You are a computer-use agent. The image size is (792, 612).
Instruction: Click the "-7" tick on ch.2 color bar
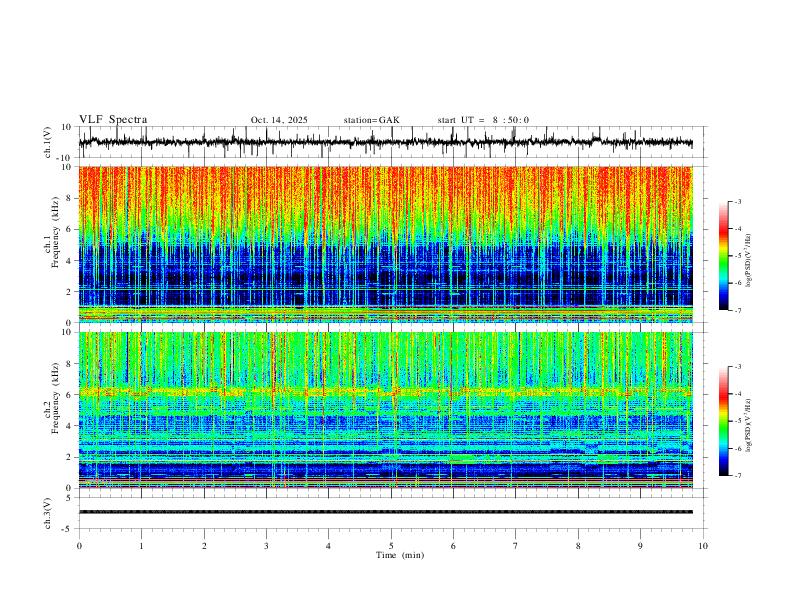coord(738,476)
